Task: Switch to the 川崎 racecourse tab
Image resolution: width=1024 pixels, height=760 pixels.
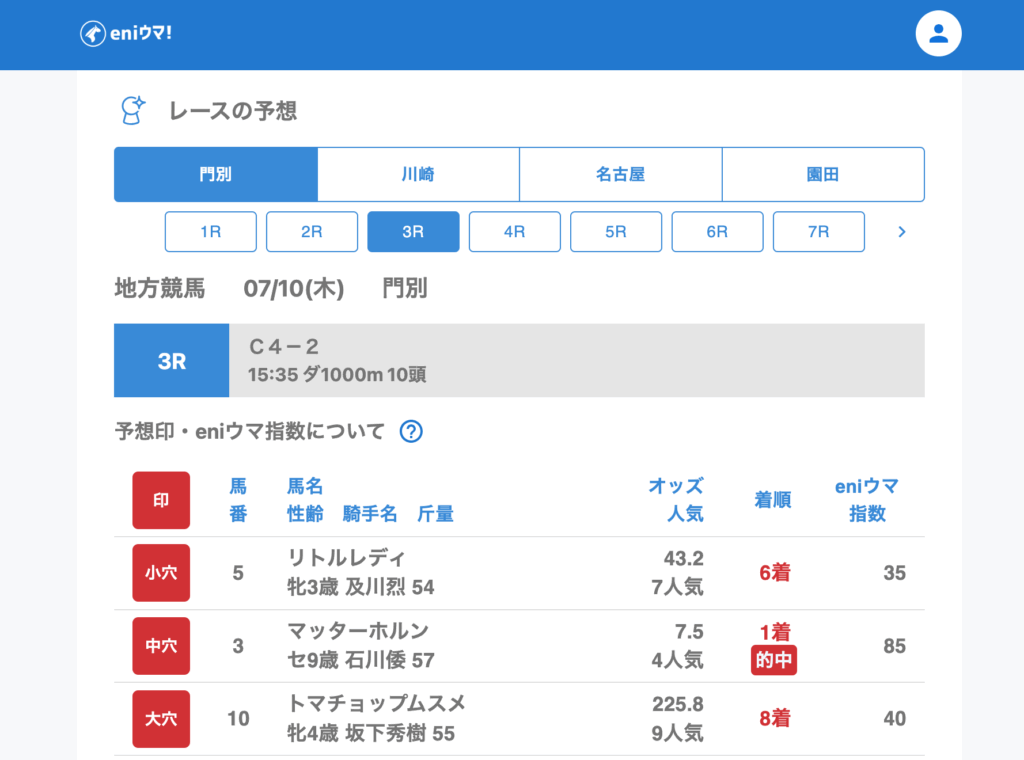Action: click(418, 175)
